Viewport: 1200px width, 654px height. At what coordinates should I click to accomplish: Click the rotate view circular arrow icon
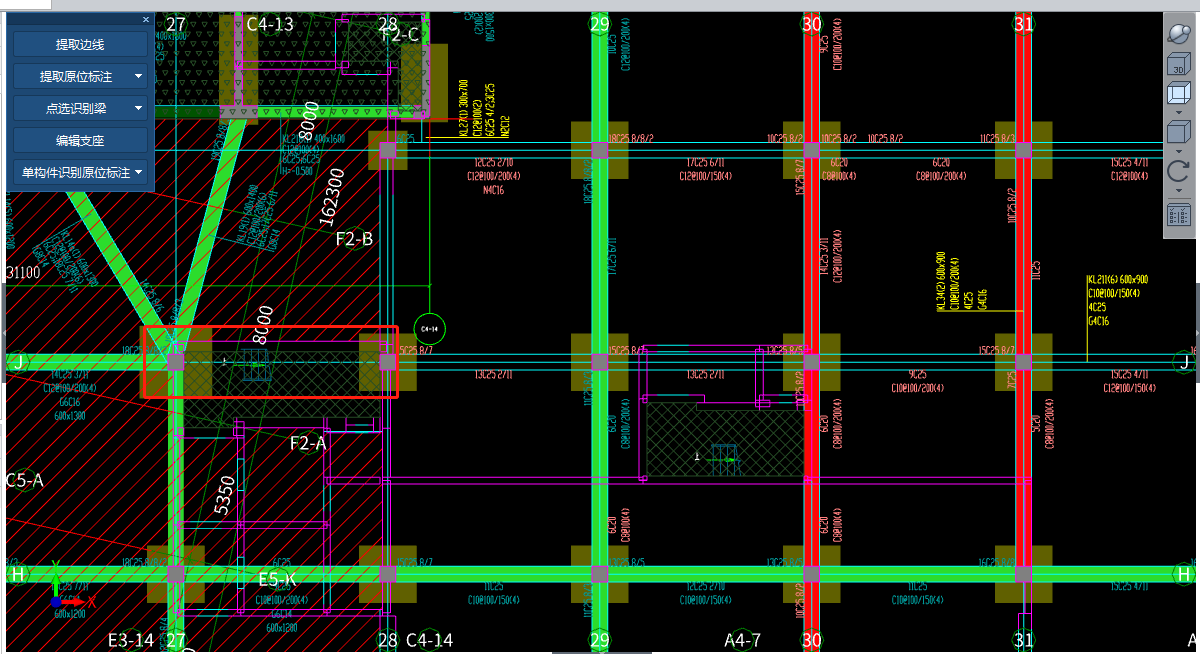1180,171
